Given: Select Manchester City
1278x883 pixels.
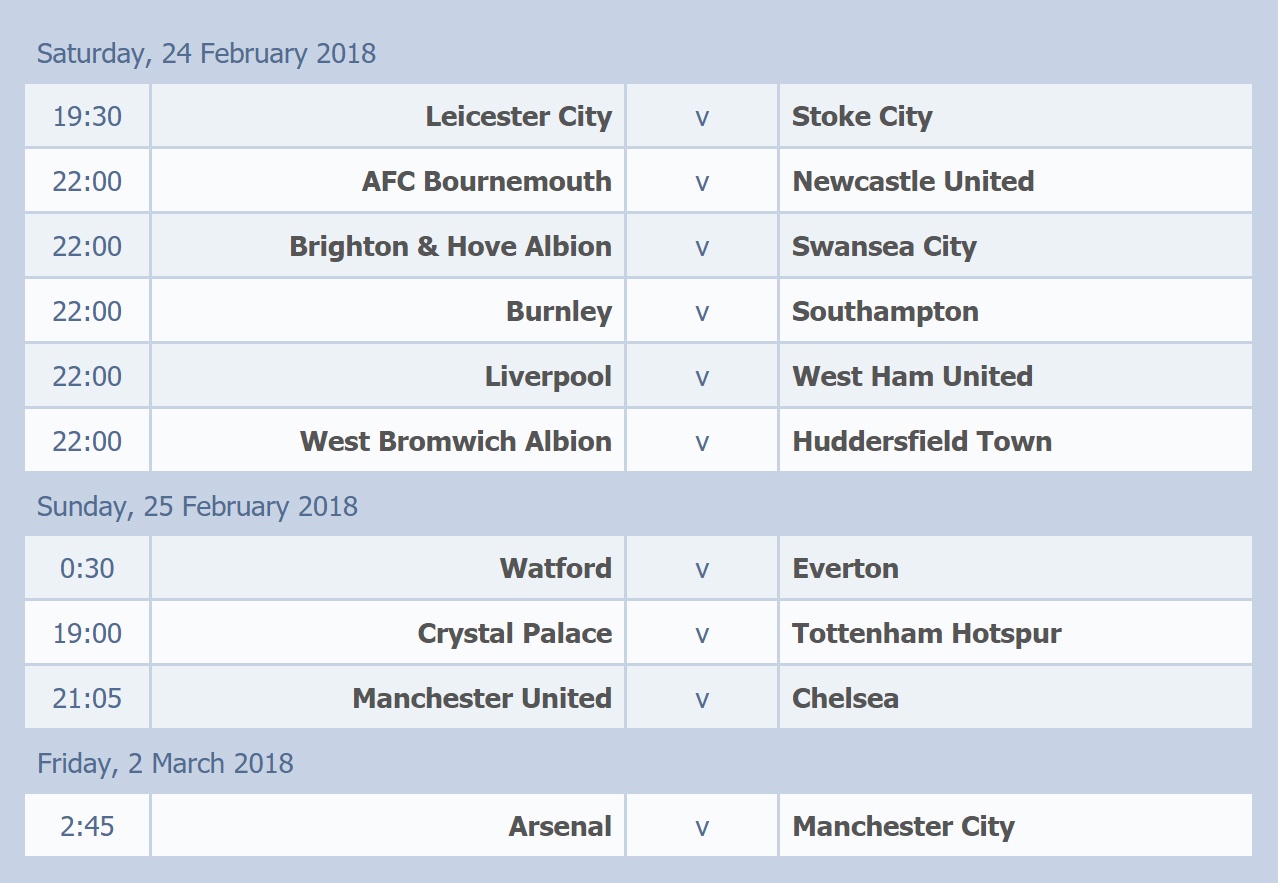Looking at the screenshot, I should tap(903, 826).
